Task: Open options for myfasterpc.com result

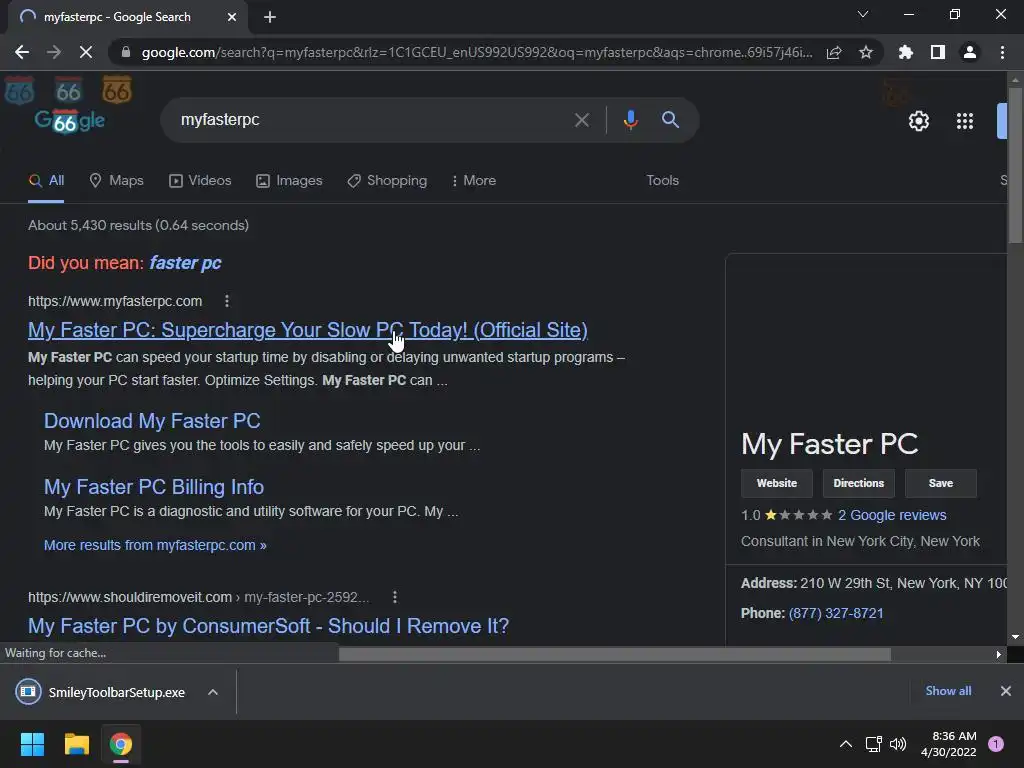Action: (x=227, y=301)
